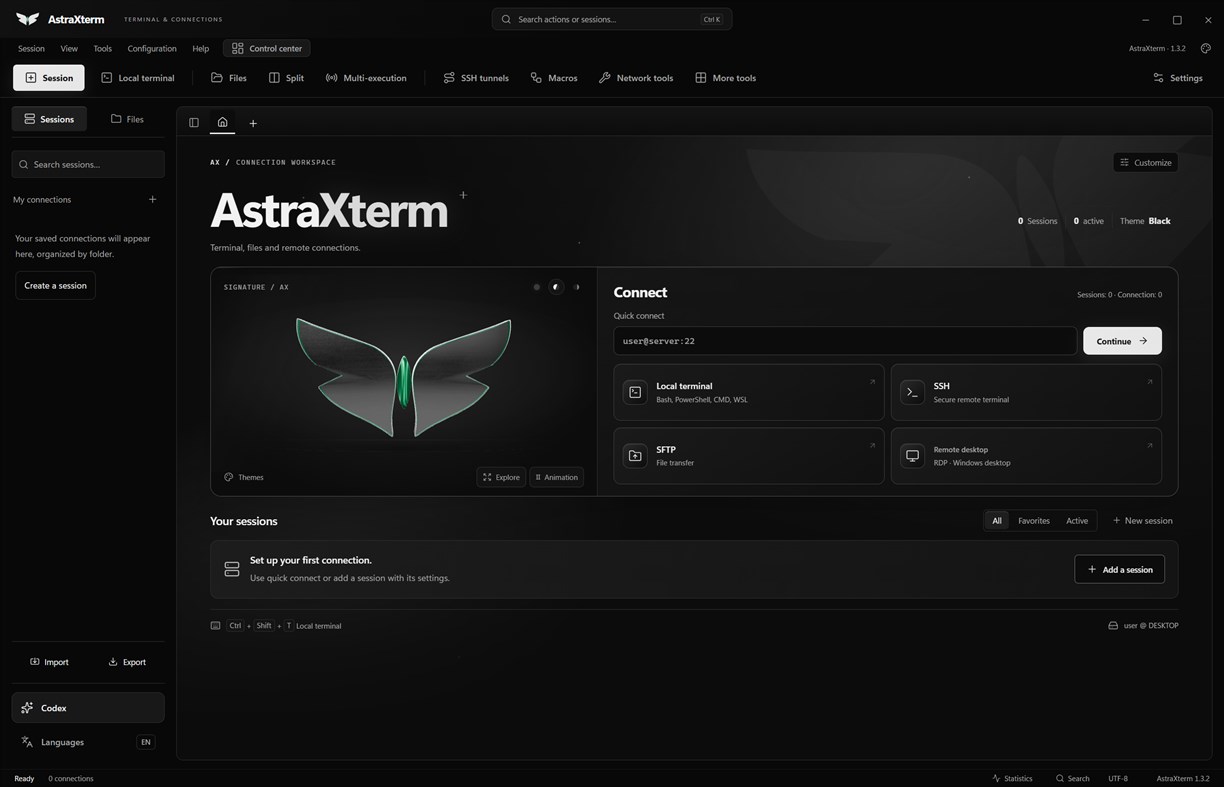Select the half-moon signature style dot
The height and width of the screenshot is (787, 1224).
point(576,287)
